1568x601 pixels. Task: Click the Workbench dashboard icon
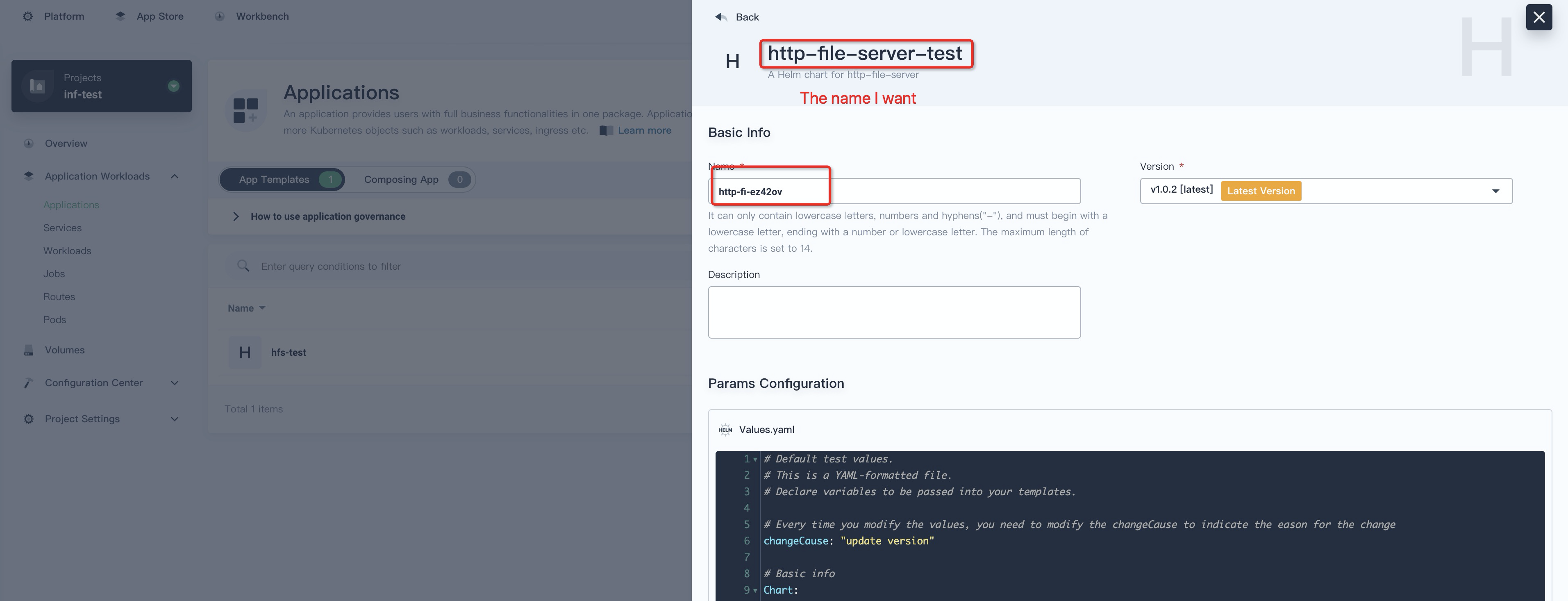220,16
